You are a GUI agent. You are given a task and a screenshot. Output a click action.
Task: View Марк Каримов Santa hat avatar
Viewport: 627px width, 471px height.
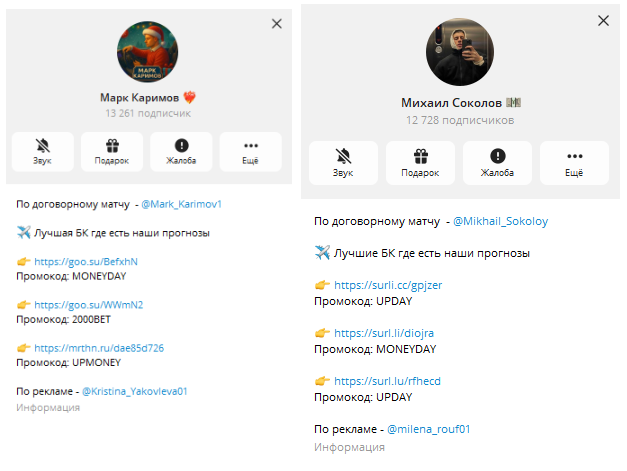pos(148,52)
